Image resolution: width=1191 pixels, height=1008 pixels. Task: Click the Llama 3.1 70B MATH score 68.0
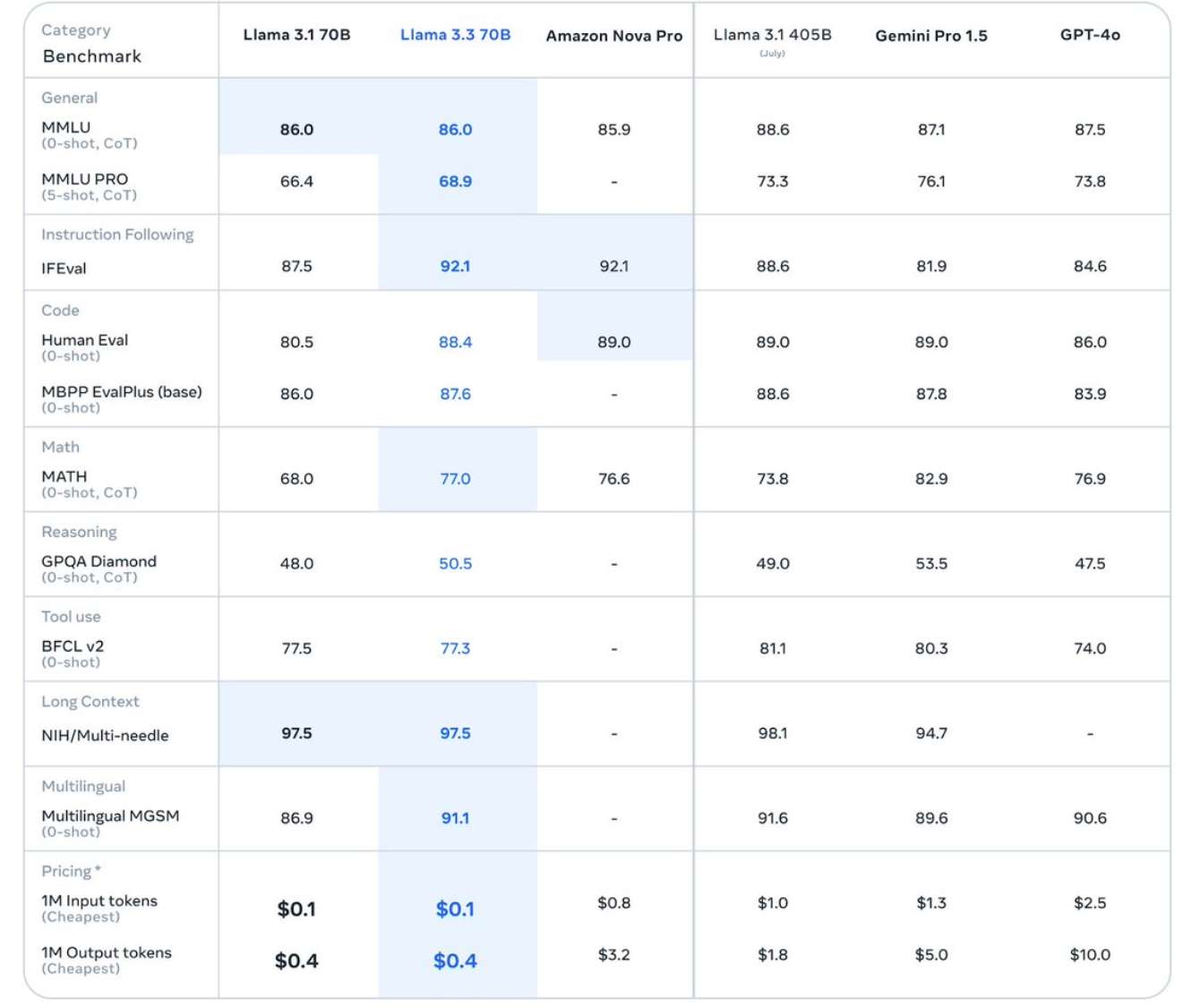point(296,479)
